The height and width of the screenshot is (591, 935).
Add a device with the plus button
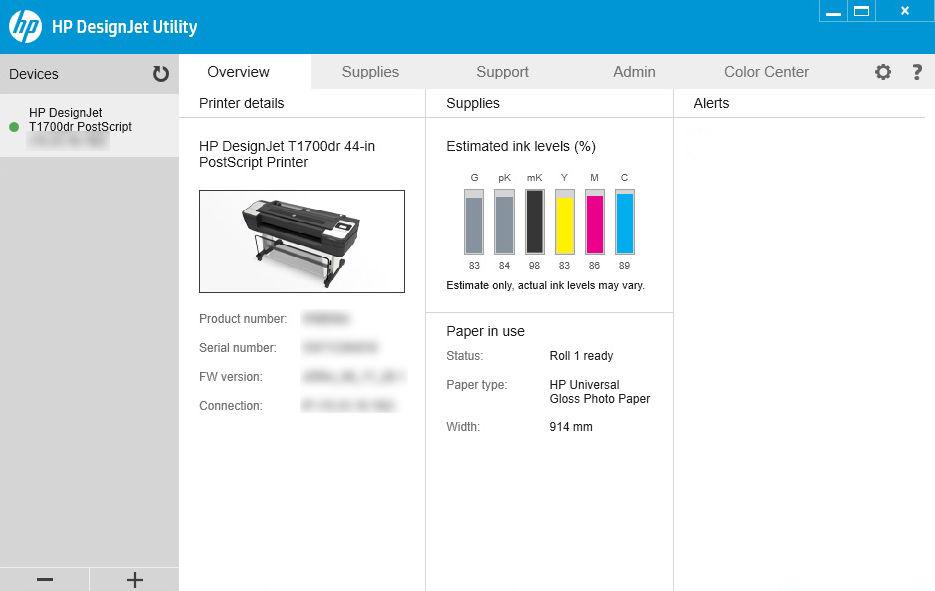pyautogui.click(x=135, y=579)
